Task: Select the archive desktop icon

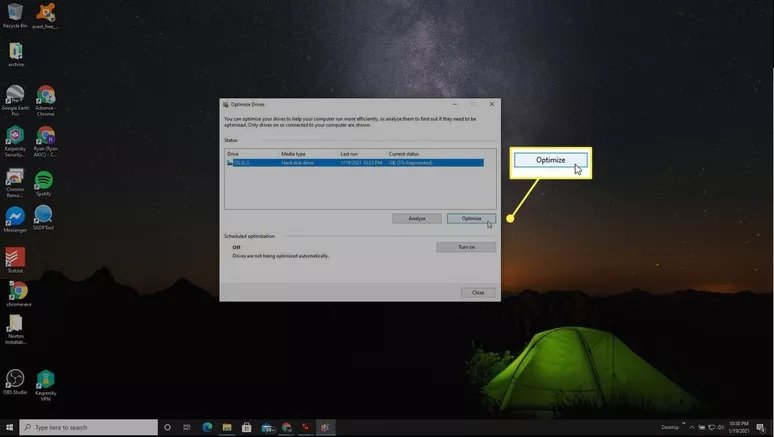Action: click(x=16, y=54)
